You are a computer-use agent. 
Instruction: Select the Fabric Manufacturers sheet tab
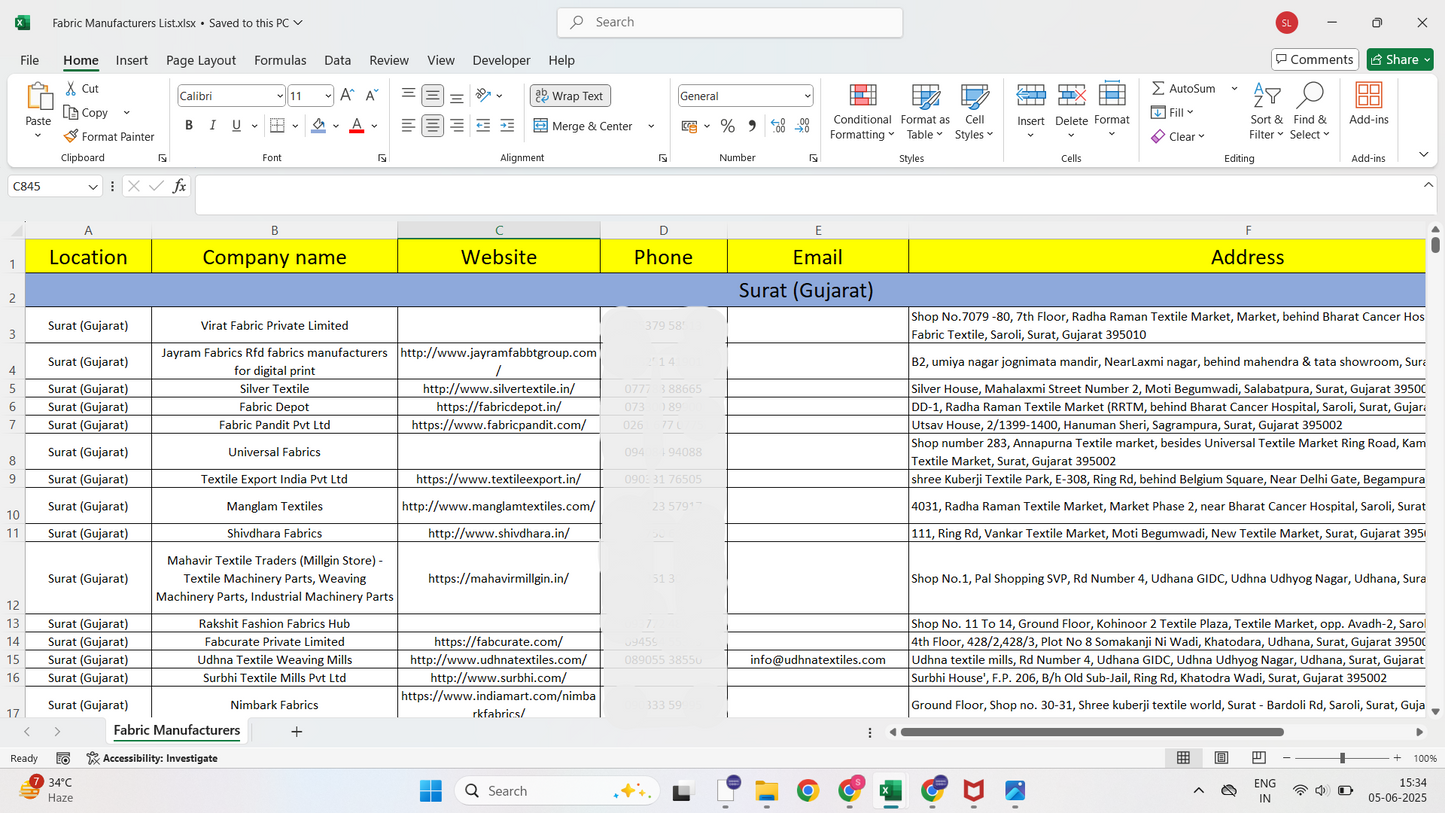[176, 731]
